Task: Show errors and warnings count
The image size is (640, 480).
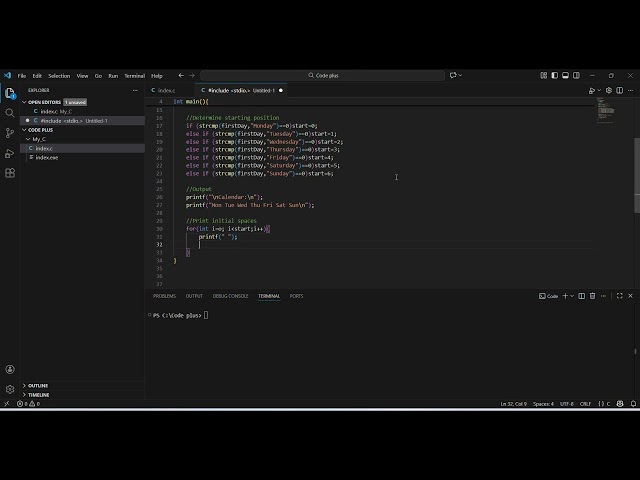Action: tap(29, 404)
